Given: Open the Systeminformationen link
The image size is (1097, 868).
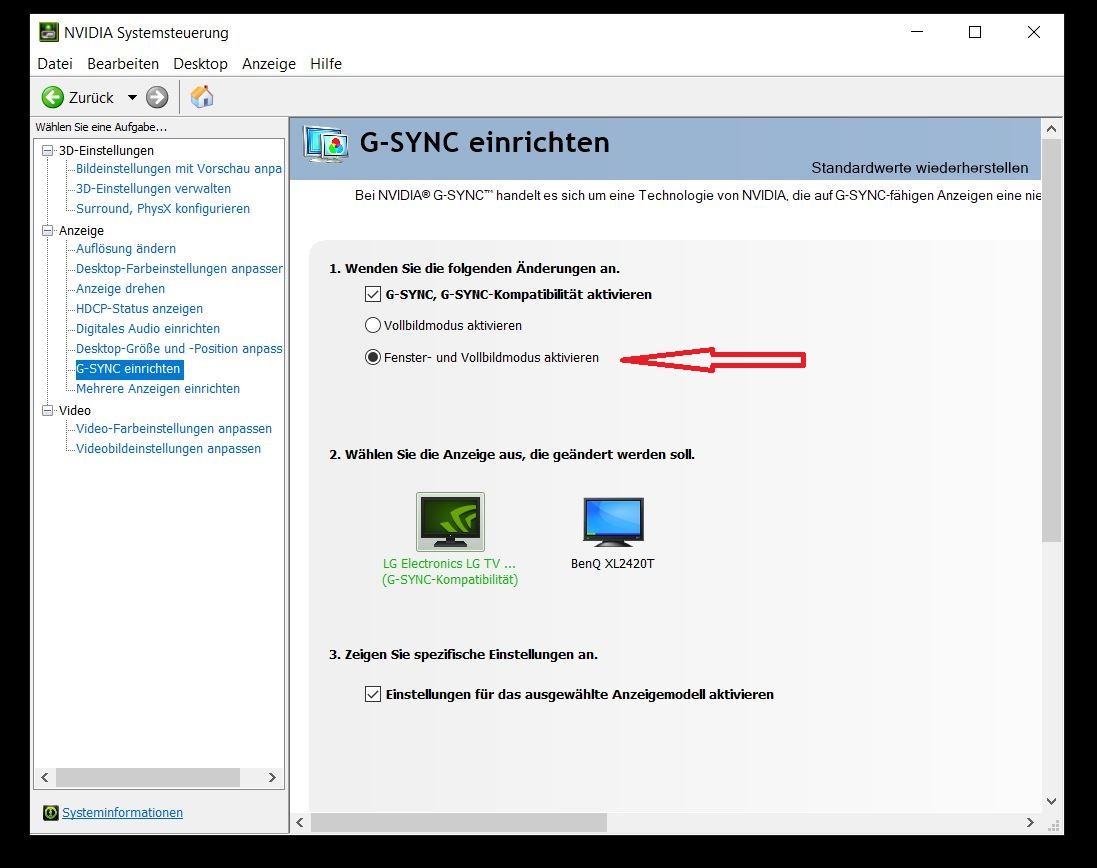Looking at the screenshot, I should click(122, 812).
